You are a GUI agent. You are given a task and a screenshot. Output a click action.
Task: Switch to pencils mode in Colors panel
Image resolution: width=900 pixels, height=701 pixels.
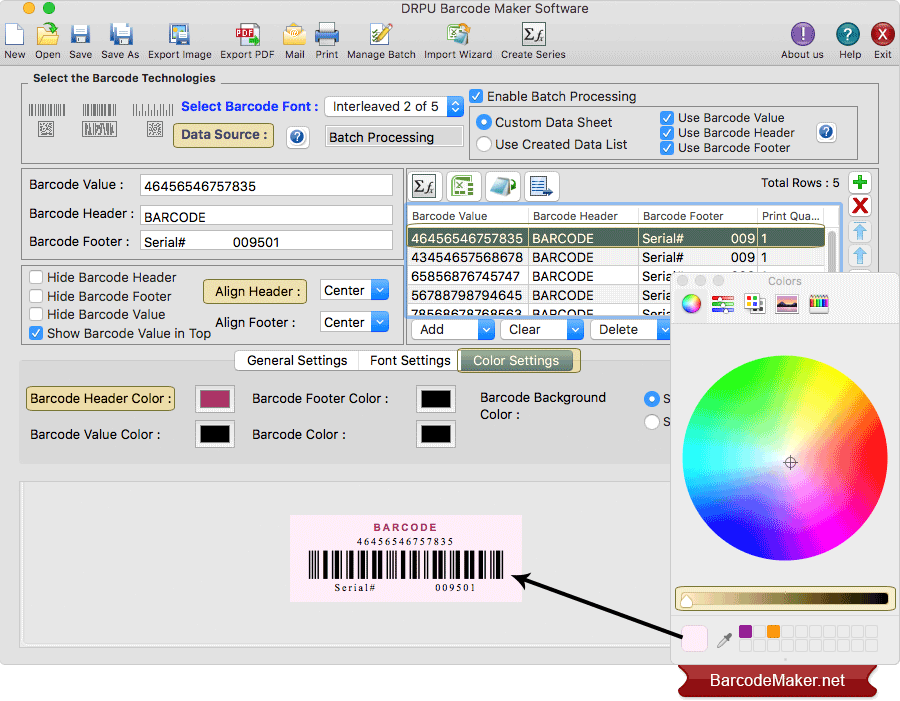coord(818,303)
